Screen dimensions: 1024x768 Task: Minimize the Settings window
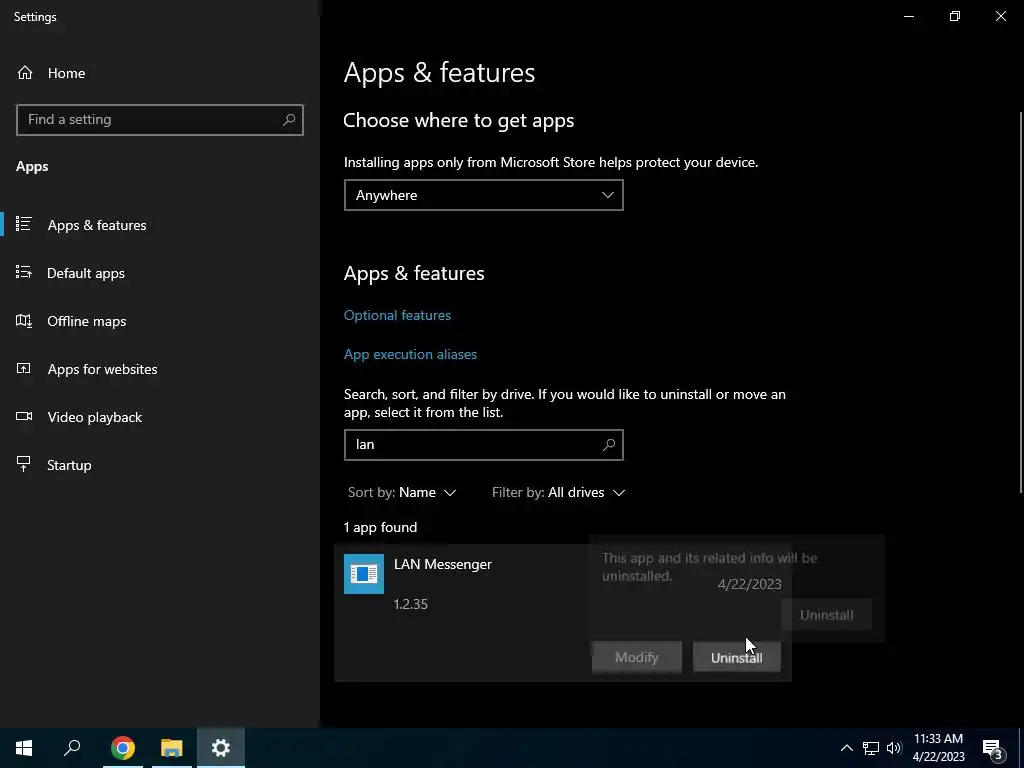point(908,16)
